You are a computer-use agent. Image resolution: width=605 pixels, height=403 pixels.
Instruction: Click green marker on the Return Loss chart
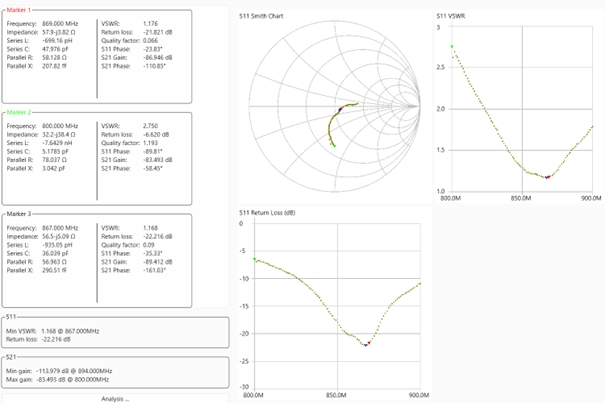tap(255, 259)
